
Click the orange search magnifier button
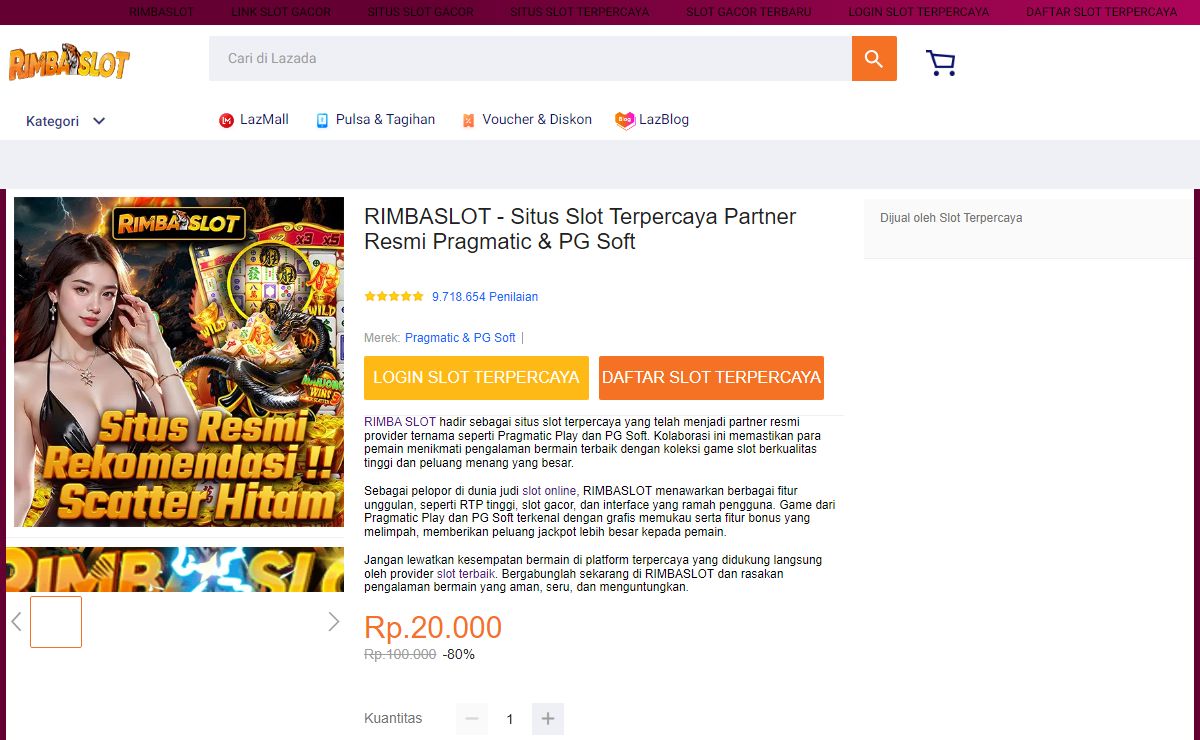pos(874,59)
